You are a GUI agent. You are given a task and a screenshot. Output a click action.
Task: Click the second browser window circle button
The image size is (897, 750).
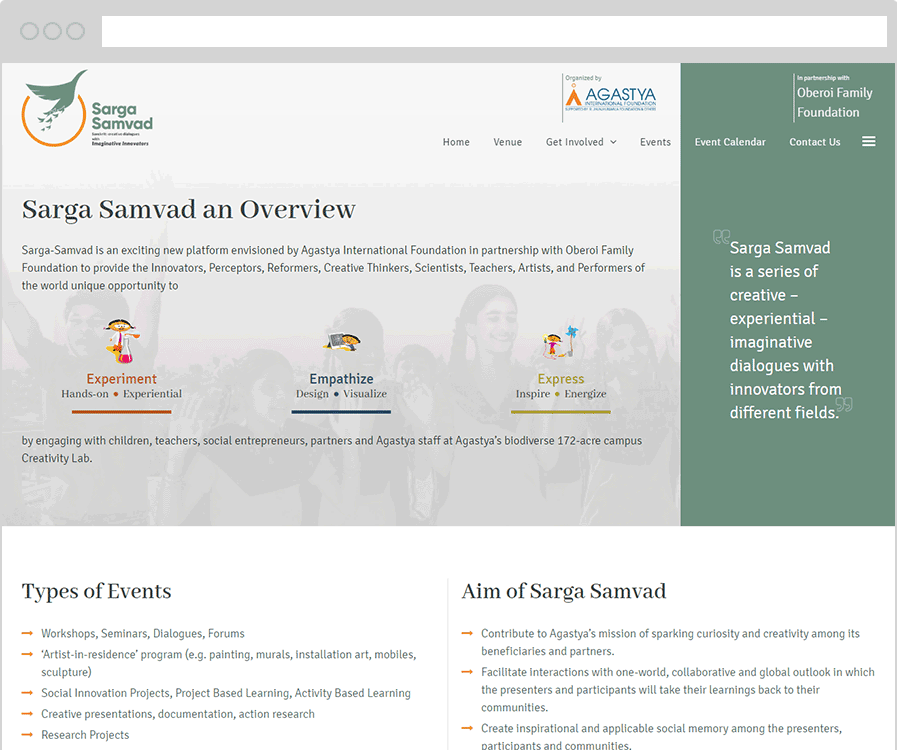tap(53, 31)
